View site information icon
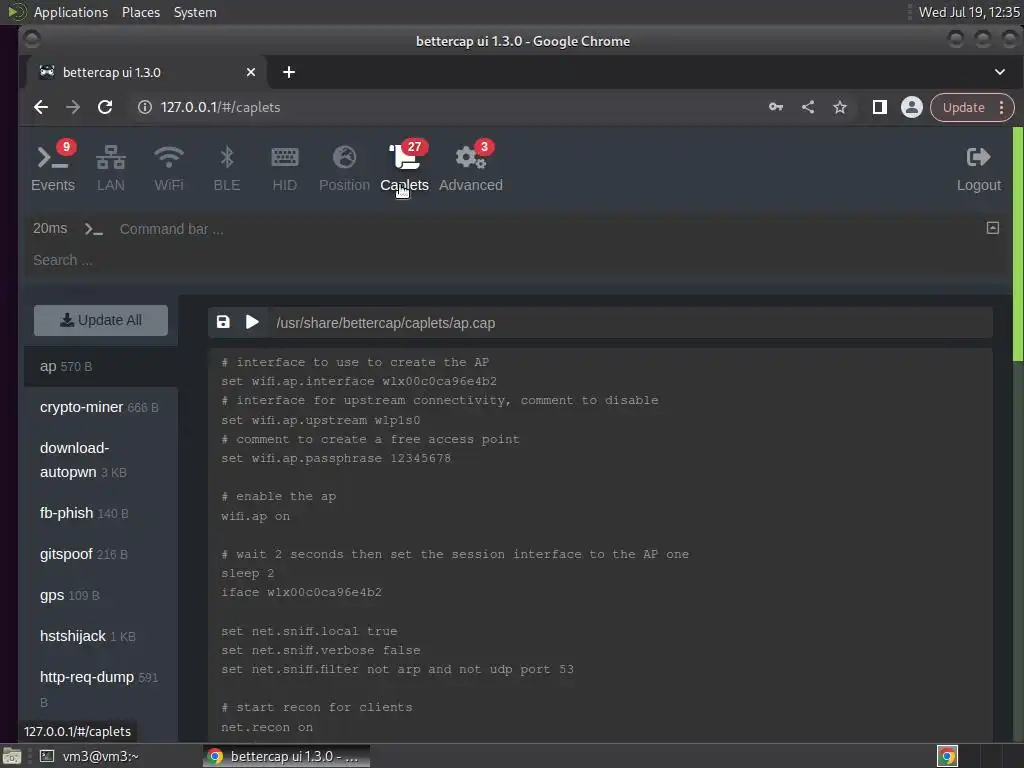Screen dimensions: 1024x768 point(145,107)
